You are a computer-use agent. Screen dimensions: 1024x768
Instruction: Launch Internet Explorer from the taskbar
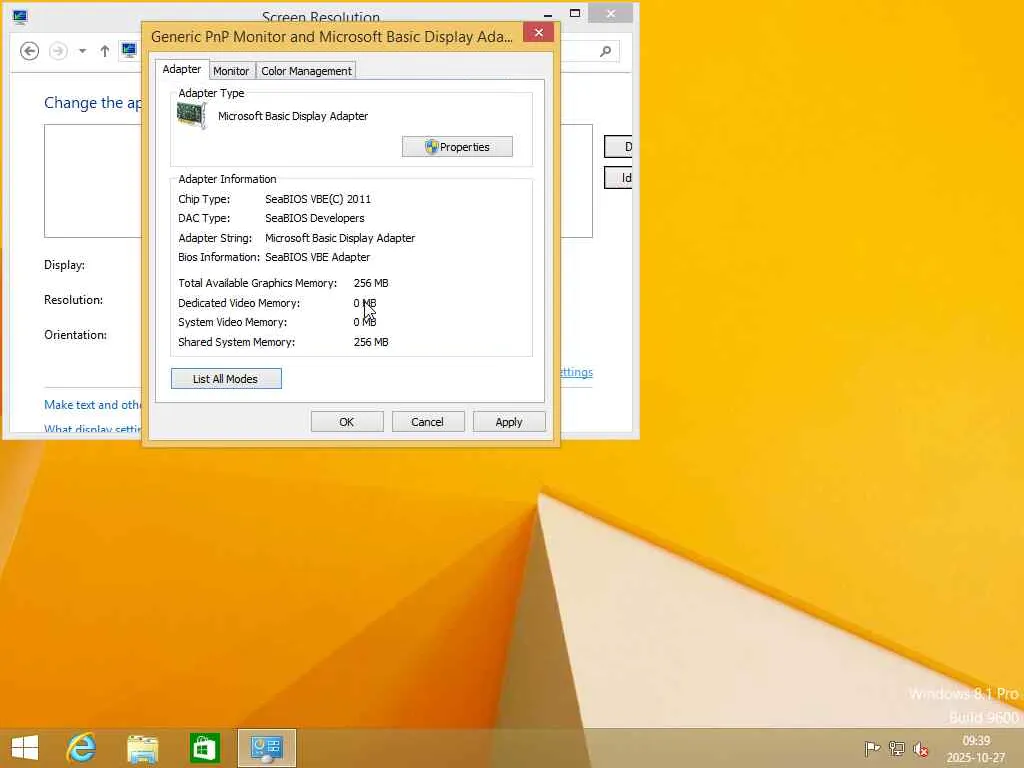[82, 748]
